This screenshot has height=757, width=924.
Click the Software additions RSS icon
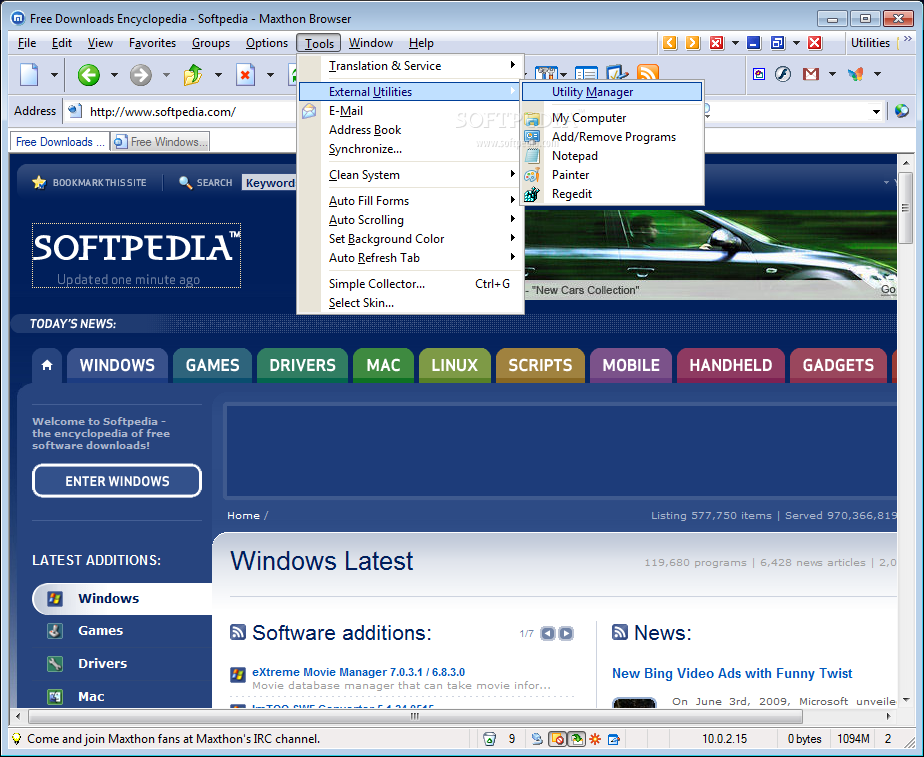tap(237, 633)
